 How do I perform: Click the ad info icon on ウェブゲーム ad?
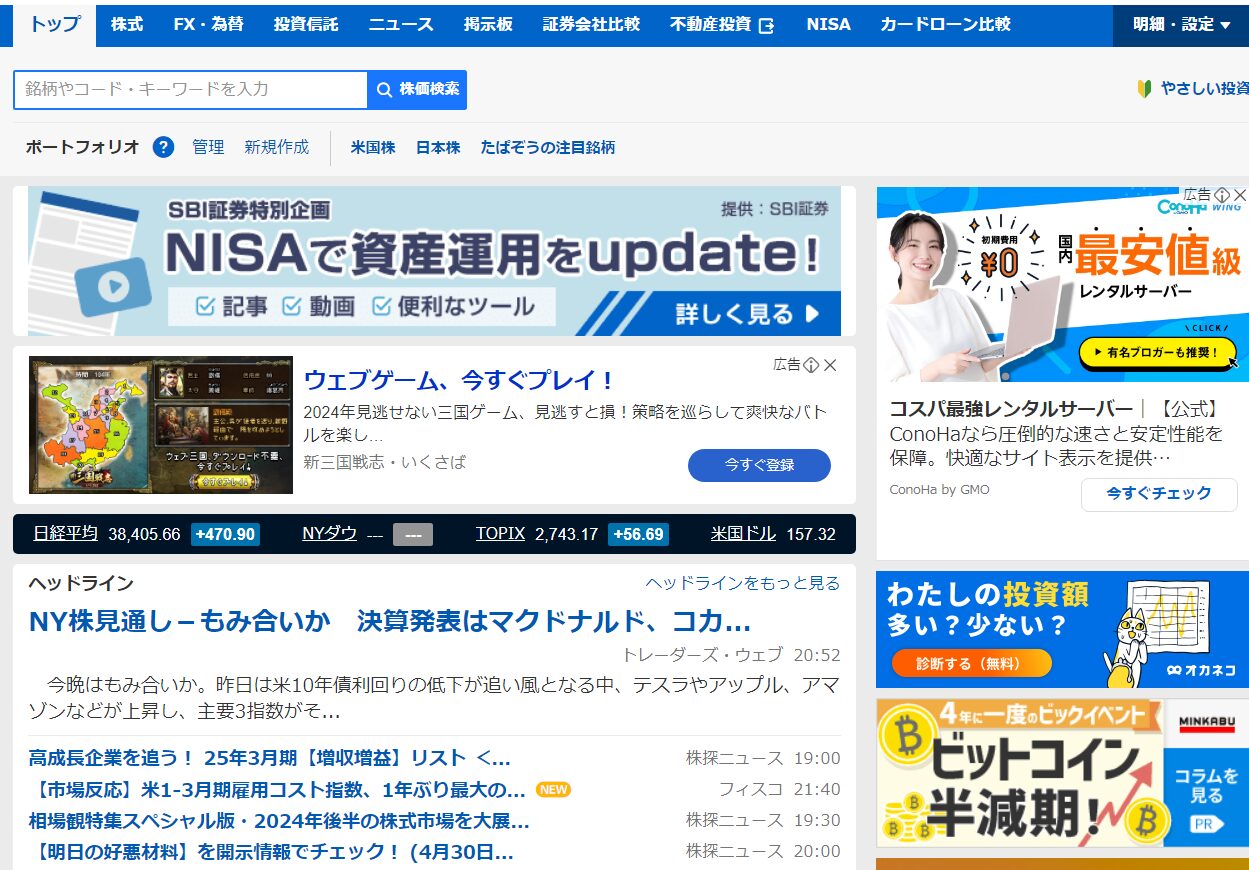(x=812, y=365)
